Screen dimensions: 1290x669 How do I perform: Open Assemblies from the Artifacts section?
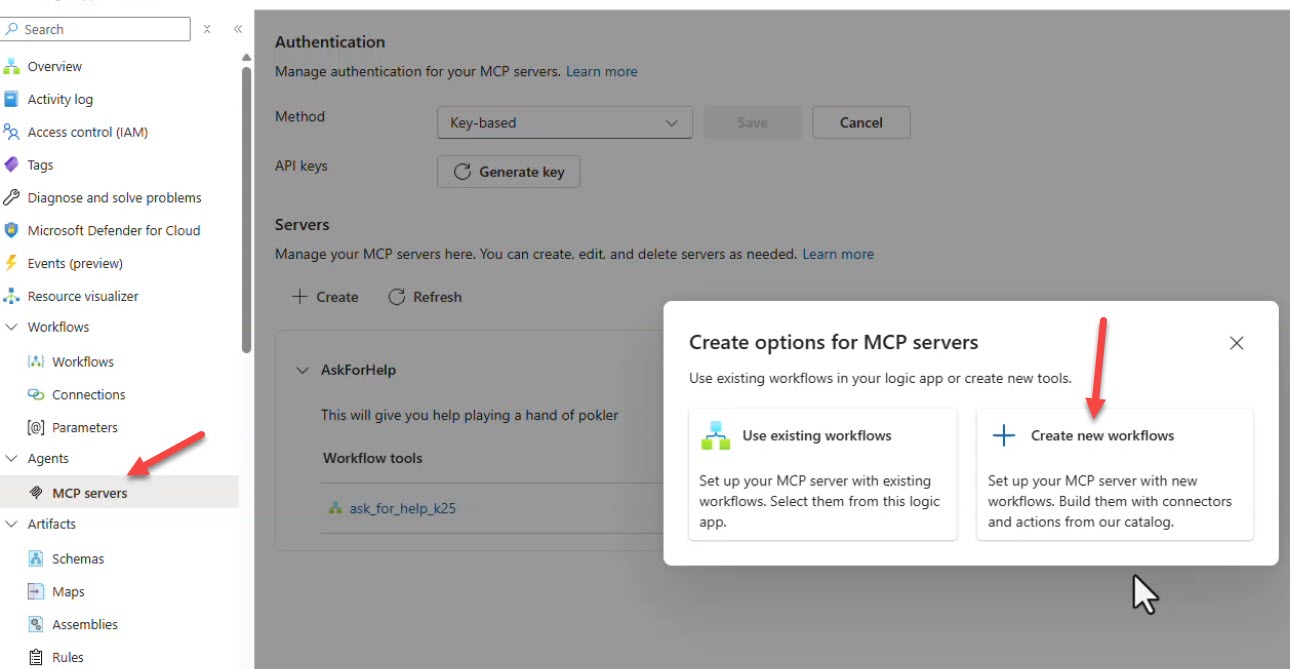pos(38,624)
